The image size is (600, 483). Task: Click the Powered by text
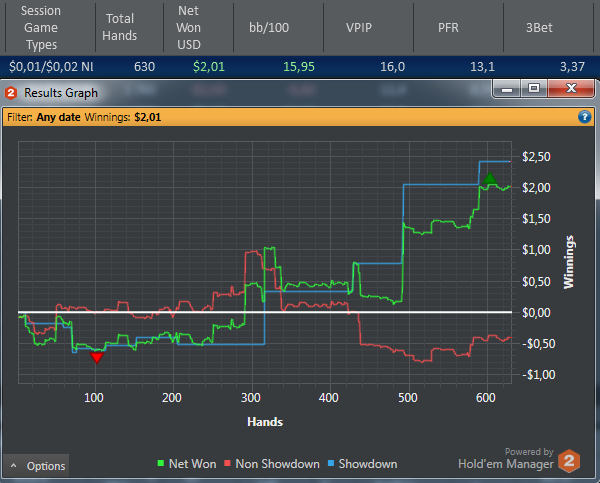[529, 452]
